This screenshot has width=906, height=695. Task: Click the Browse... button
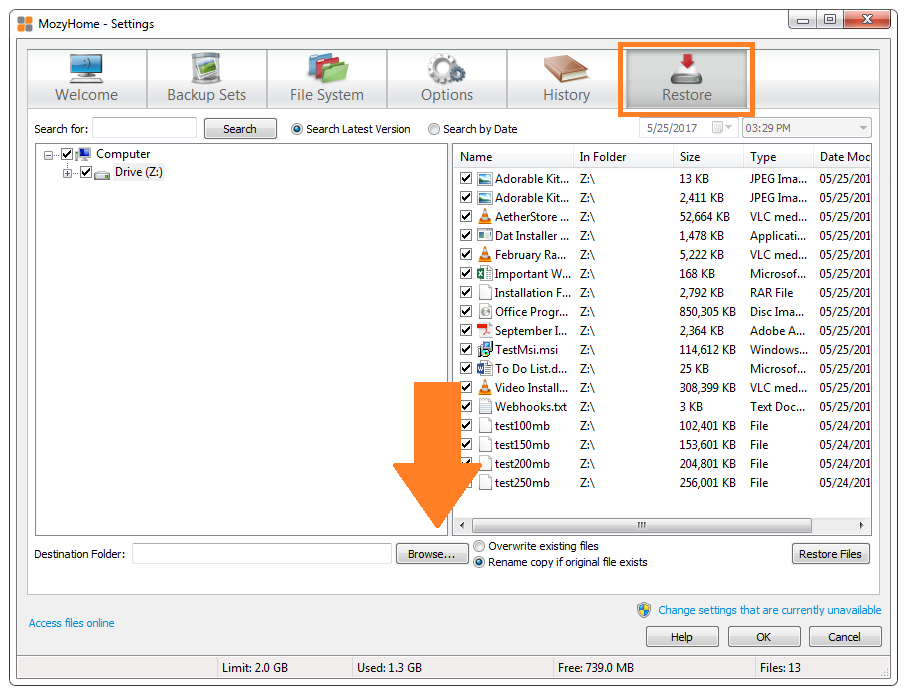(x=432, y=553)
